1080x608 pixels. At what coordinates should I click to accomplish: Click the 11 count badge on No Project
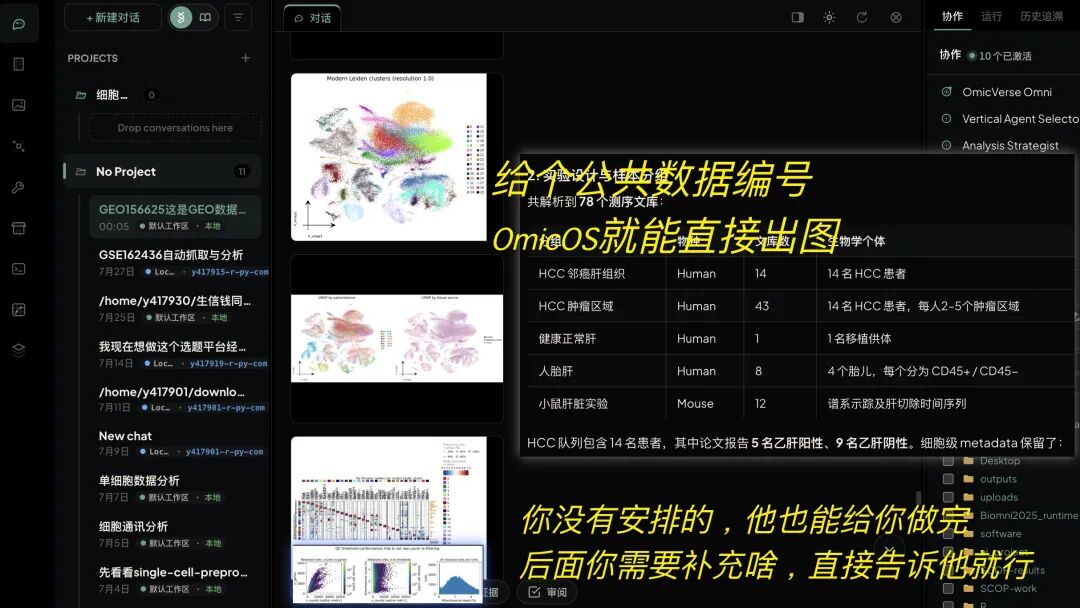point(242,171)
